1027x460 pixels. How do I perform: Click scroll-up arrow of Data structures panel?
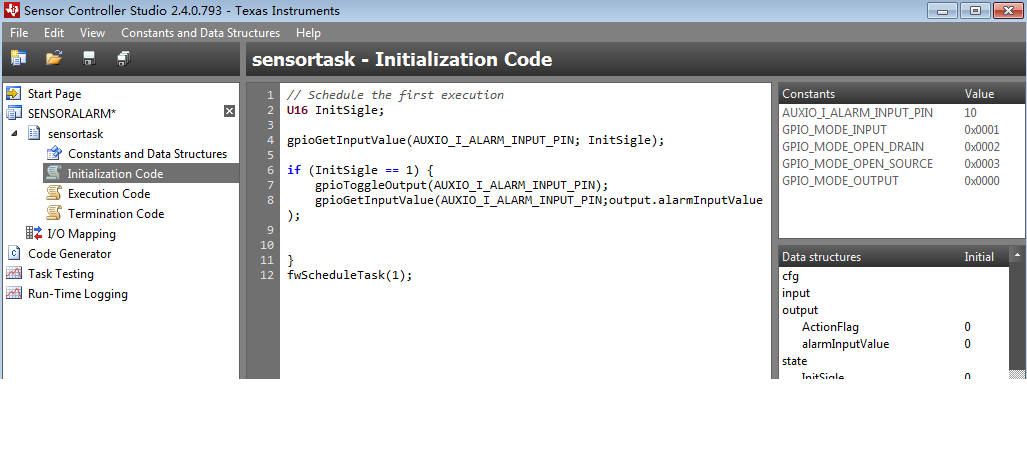pyautogui.click(x=1017, y=255)
